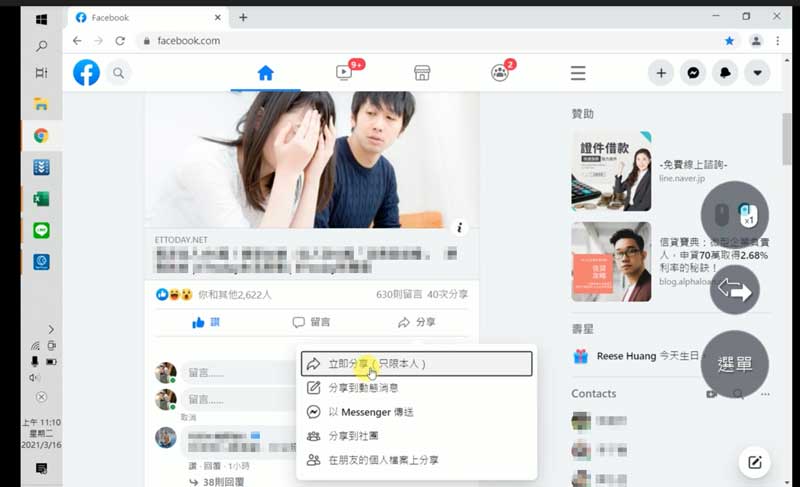This screenshot has height=487, width=800.
Task: Open the Watch video tab icon
Action: point(344,73)
